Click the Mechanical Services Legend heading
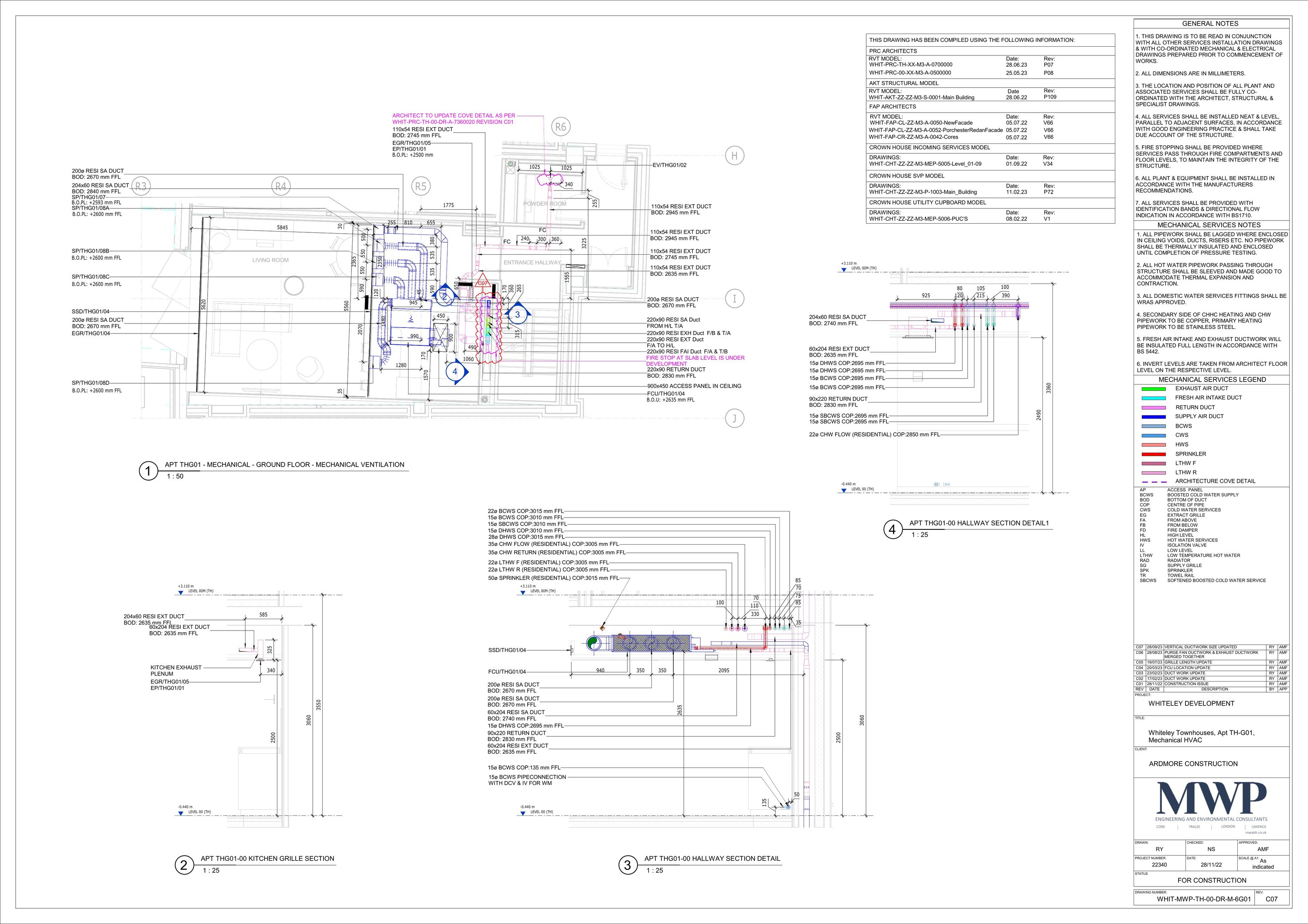1308x924 pixels. 1212,379
